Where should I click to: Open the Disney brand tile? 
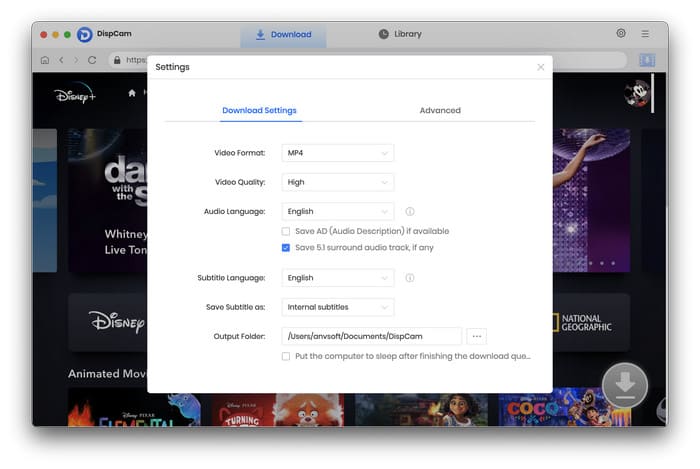click(x=108, y=322)
